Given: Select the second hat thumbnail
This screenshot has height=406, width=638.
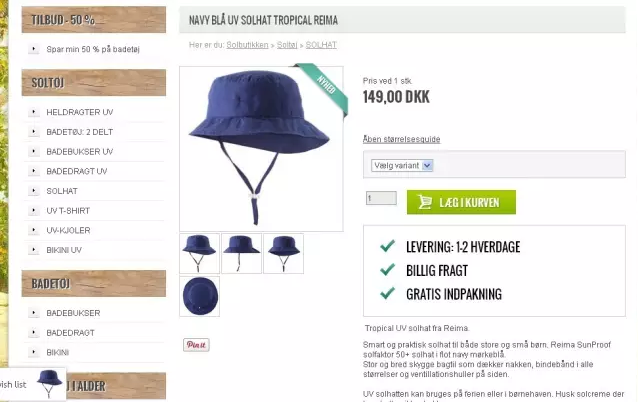Looking at the screenshot, I should click(241, 253).
